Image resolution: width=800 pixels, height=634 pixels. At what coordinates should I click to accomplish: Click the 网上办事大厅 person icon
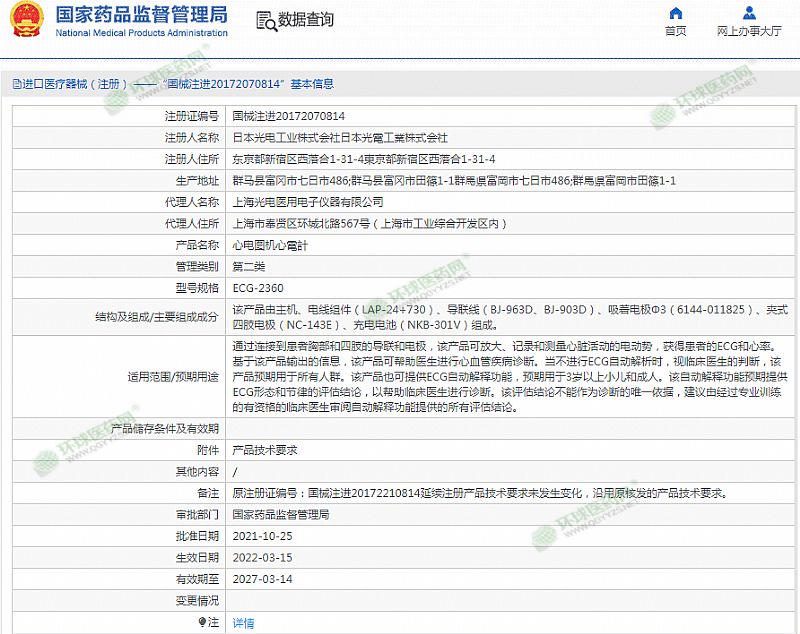(x=749, y=13)
